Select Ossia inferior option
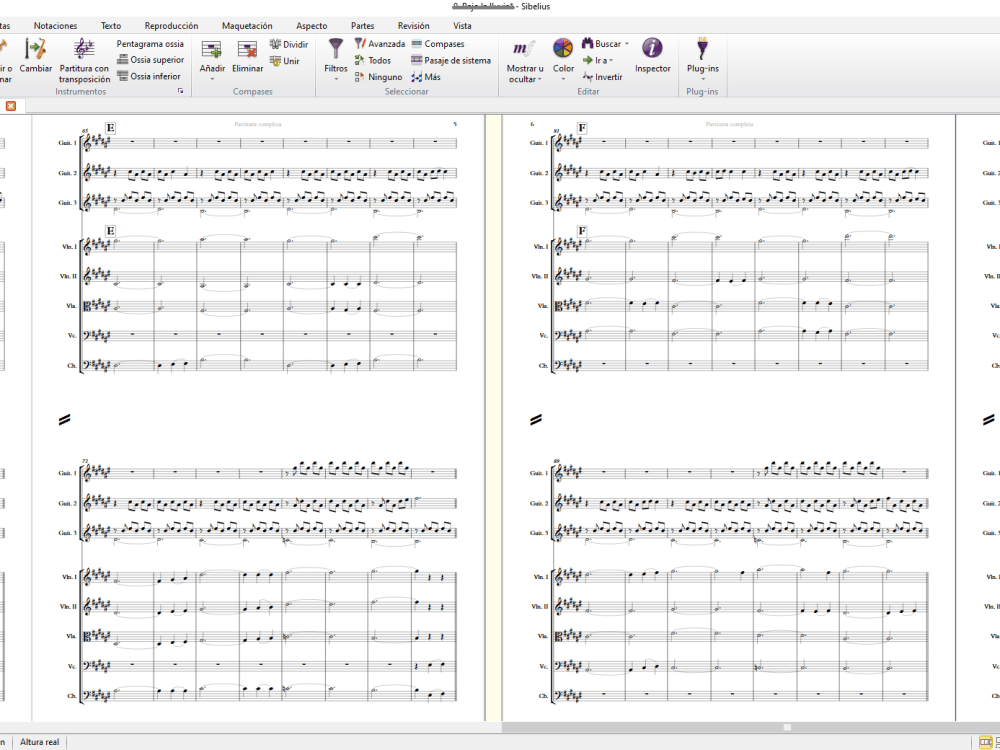The image size is (1000, 750). (x=149, y=77)
